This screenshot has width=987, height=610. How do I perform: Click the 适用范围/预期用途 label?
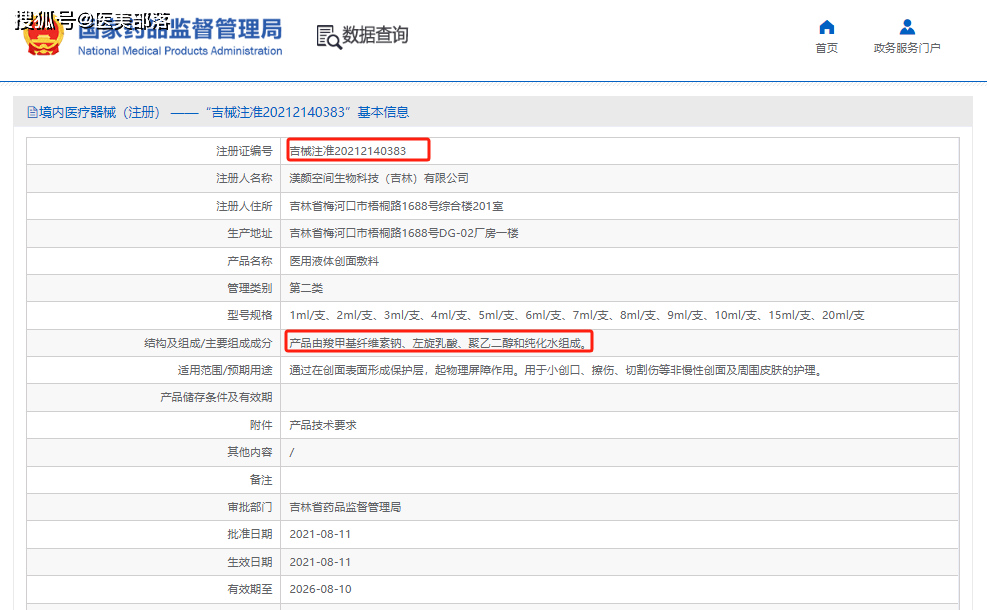pyautogui.click(x=225, y=370)
